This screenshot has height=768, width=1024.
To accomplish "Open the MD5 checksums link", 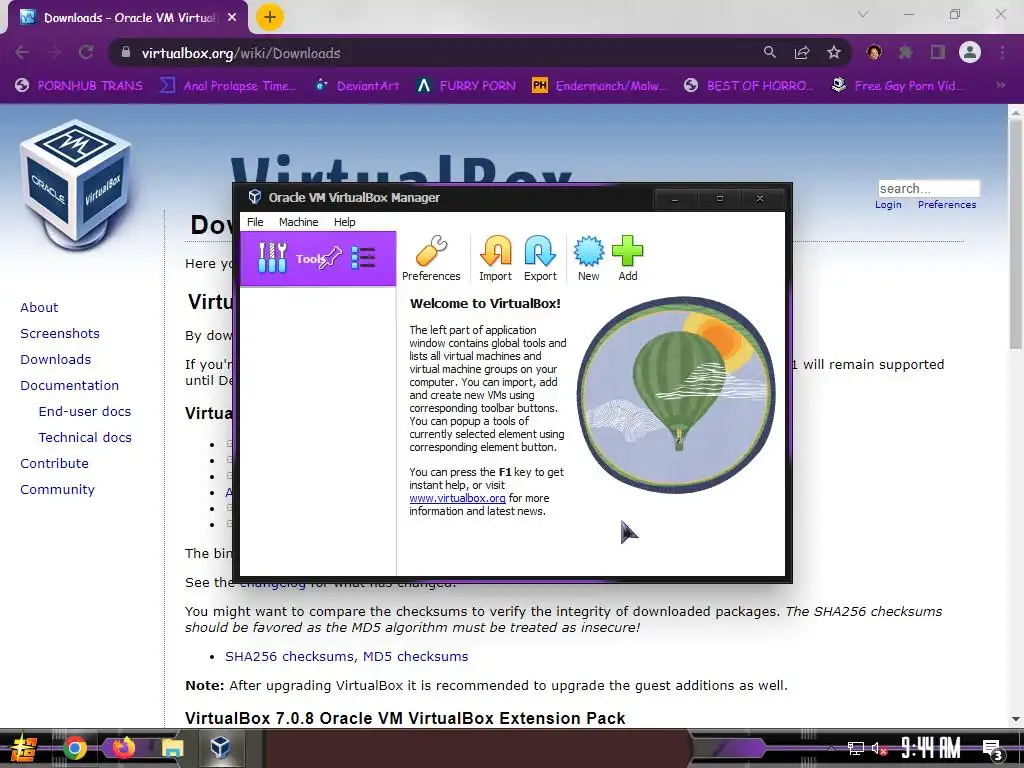I will 415,656.
